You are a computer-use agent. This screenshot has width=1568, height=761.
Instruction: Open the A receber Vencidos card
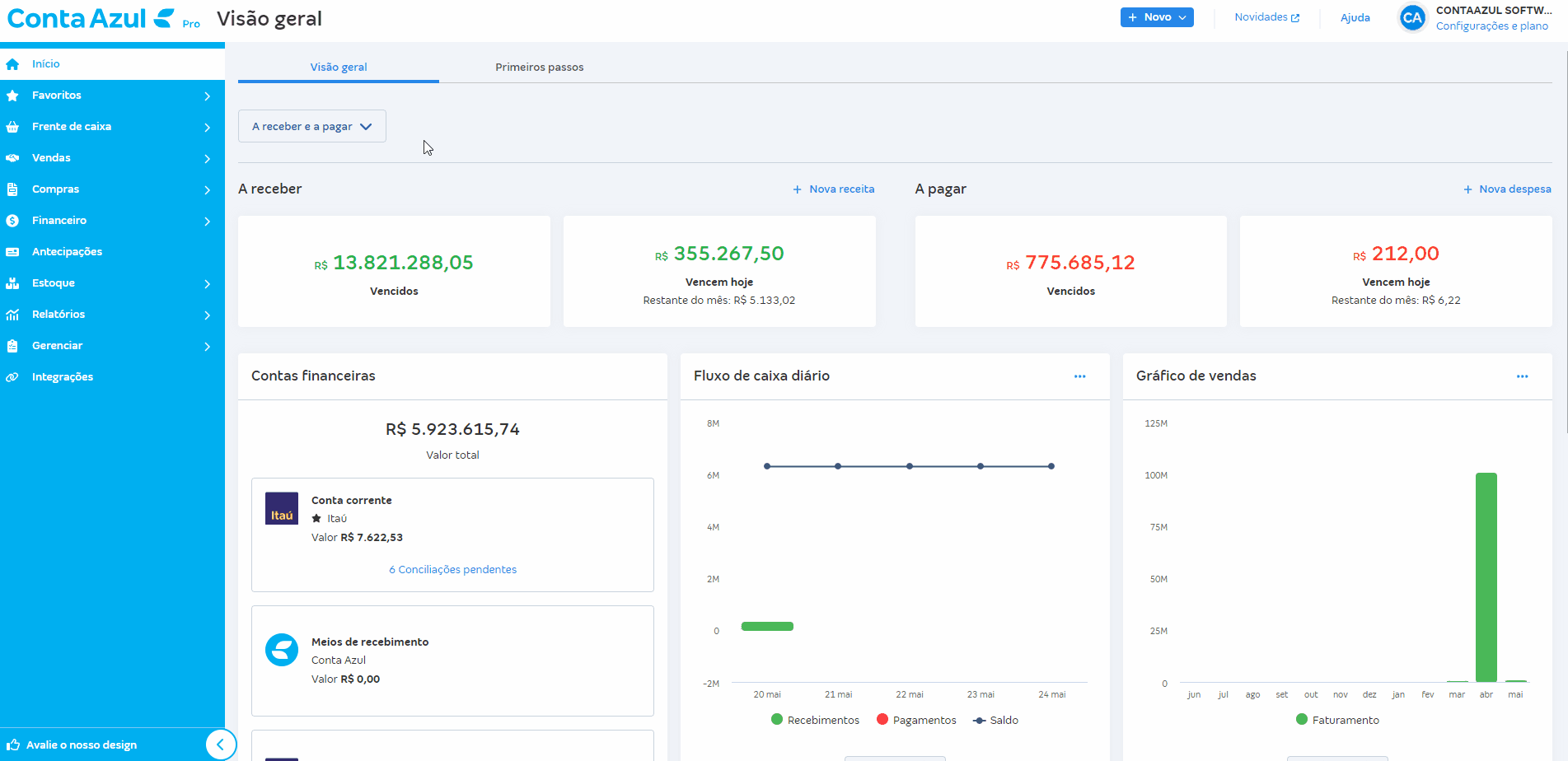(x=394, y=272)
